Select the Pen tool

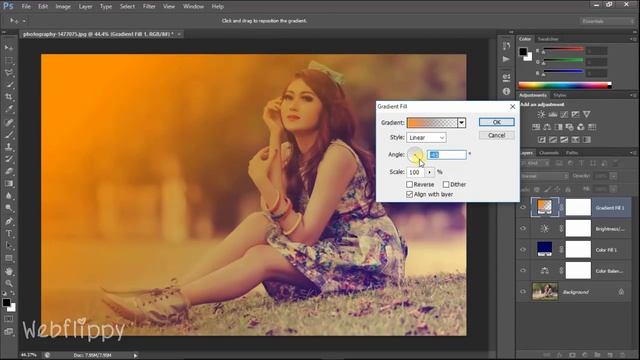(9, 221)
